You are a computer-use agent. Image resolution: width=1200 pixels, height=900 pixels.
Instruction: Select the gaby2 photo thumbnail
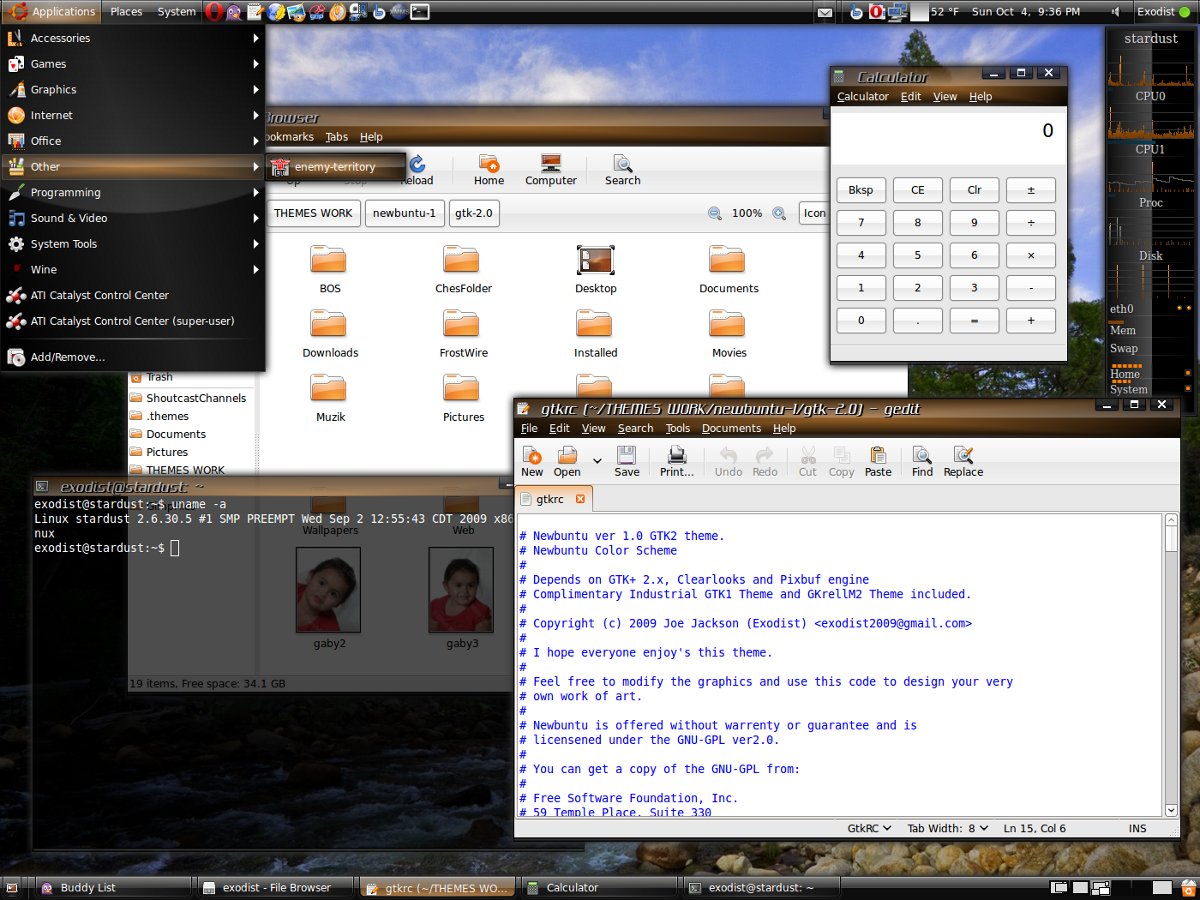[328, 590]
